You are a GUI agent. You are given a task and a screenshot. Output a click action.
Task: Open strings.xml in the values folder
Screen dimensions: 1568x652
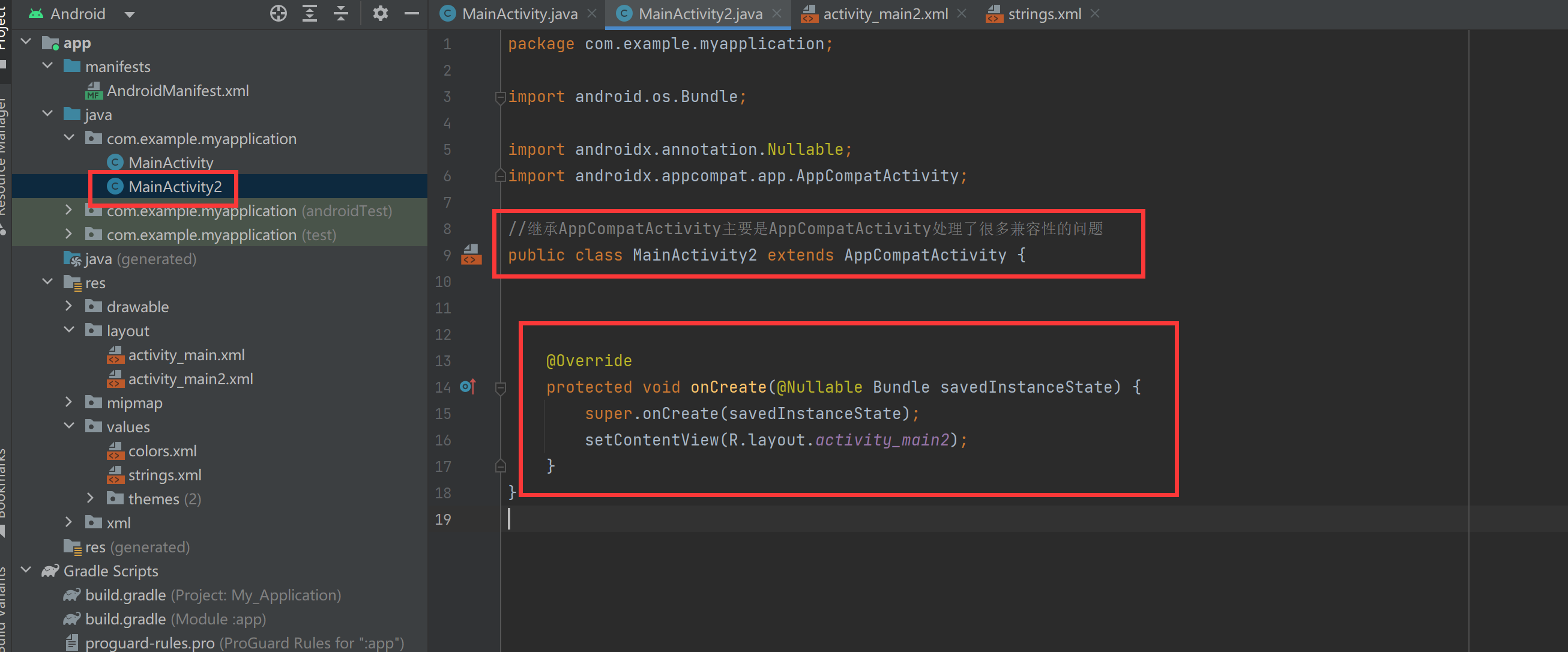click(164, 475)
